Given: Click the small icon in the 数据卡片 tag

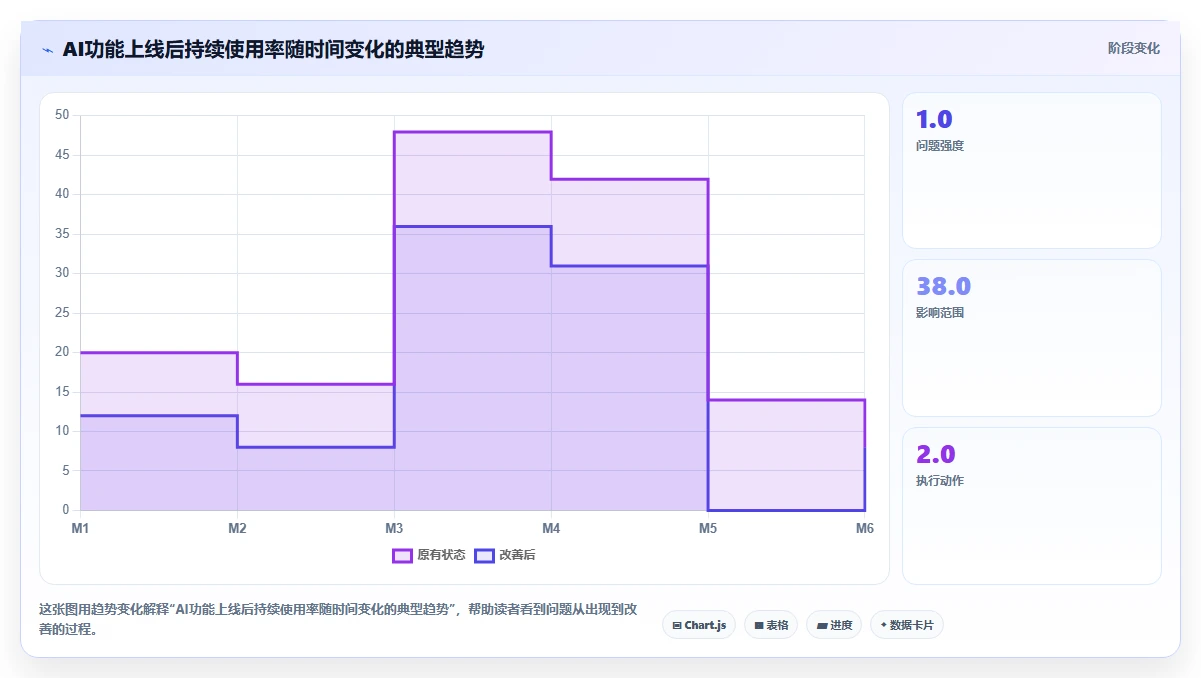Looking at the screenshot, I should 883,625.
